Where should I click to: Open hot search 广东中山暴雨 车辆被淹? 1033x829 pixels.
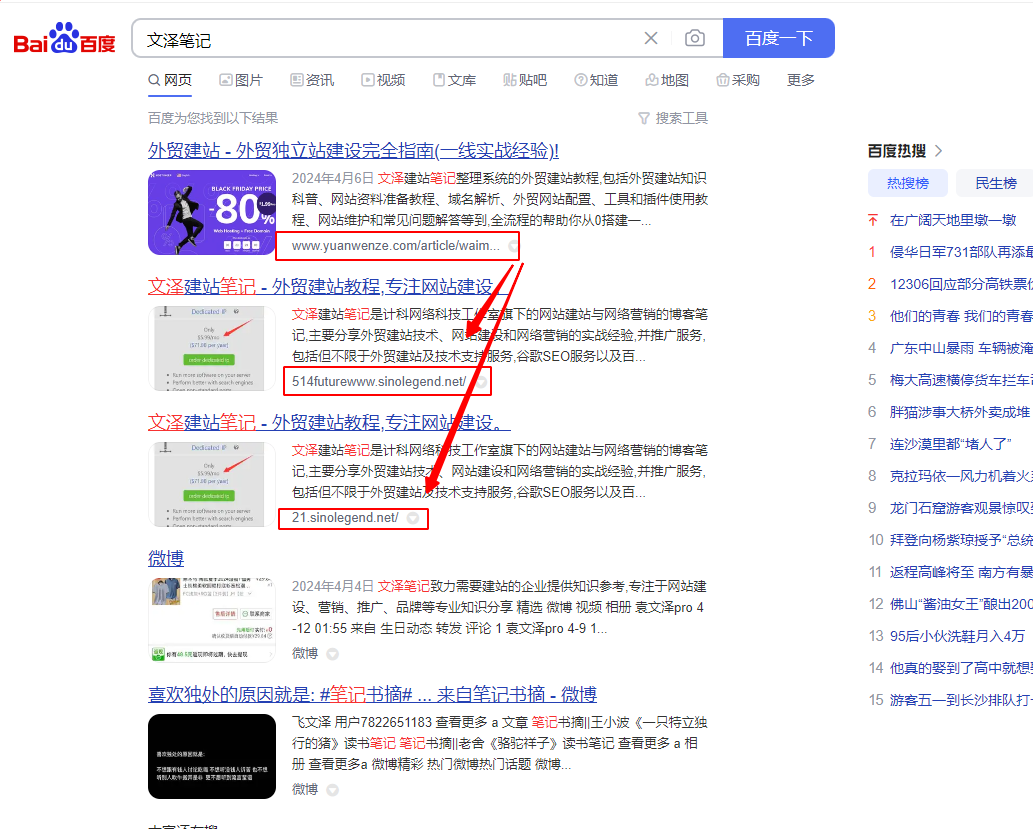click(x=961, y=348)
